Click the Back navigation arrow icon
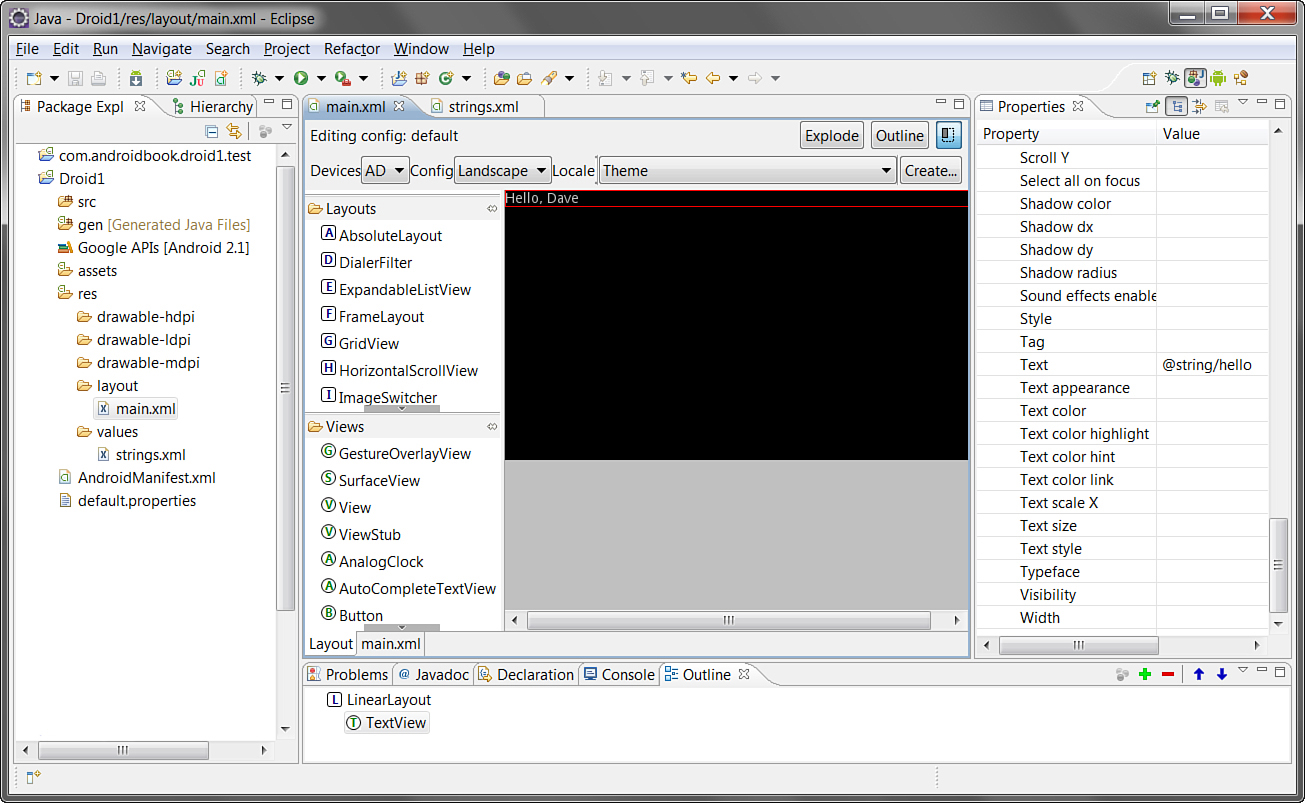Viewport: 1305px width, 803px height. [x=713, y=78]
